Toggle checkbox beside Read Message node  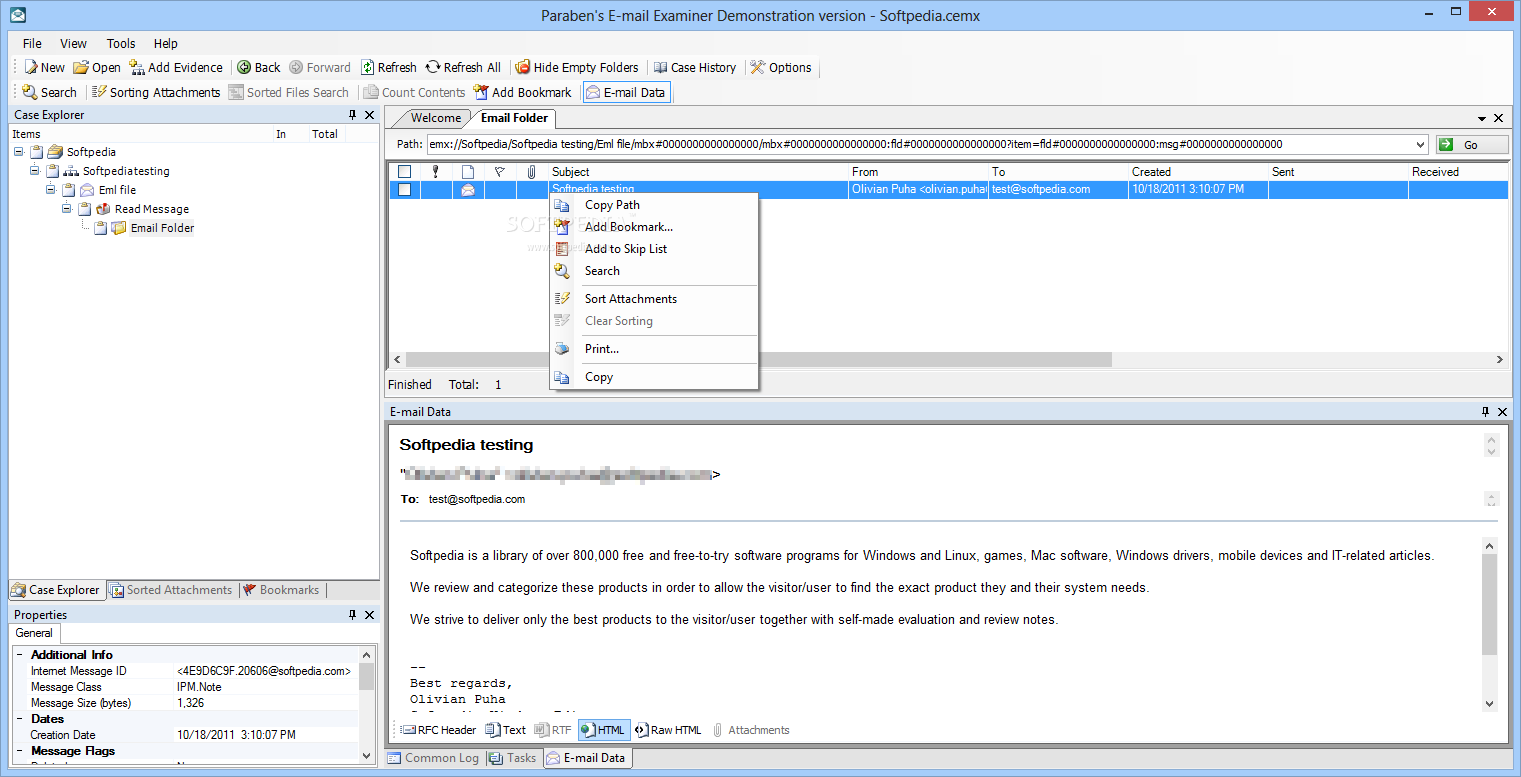pyautogui.click(x=85, y=209)
